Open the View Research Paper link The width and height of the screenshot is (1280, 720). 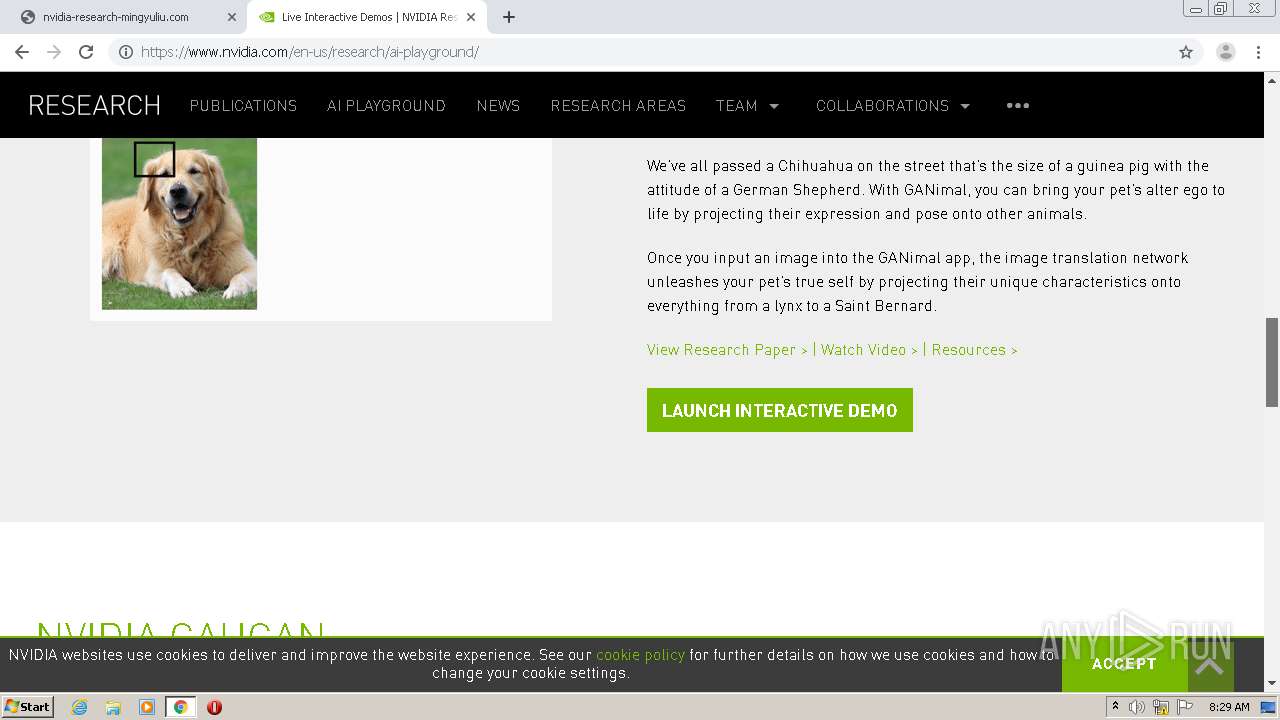727,350
